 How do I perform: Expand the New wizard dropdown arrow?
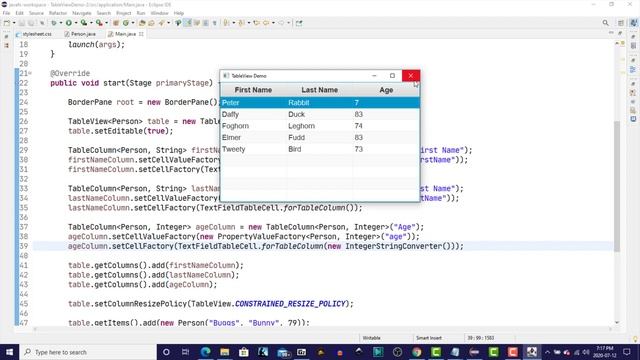[x=14, y=23]
